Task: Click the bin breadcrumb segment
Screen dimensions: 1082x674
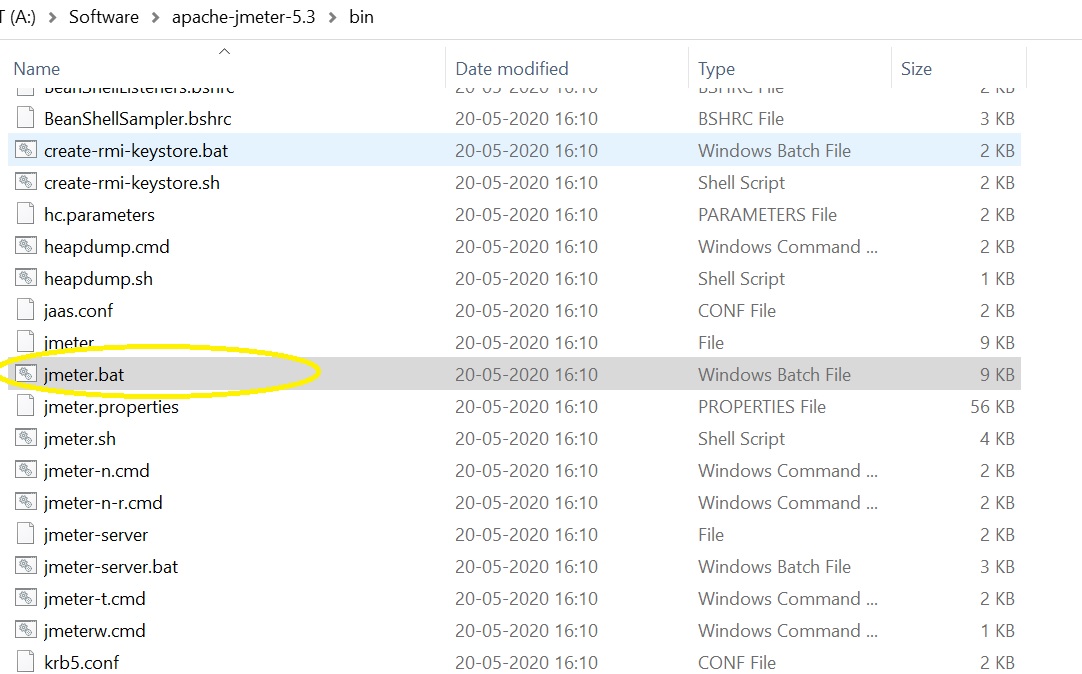Action: click(361, 17)
